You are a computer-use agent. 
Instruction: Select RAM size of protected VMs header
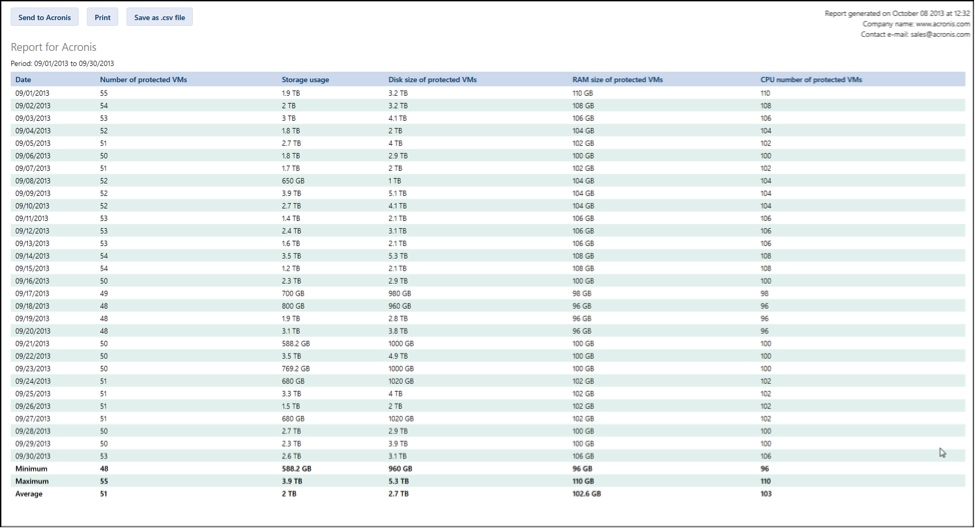(x=617, y=80)
